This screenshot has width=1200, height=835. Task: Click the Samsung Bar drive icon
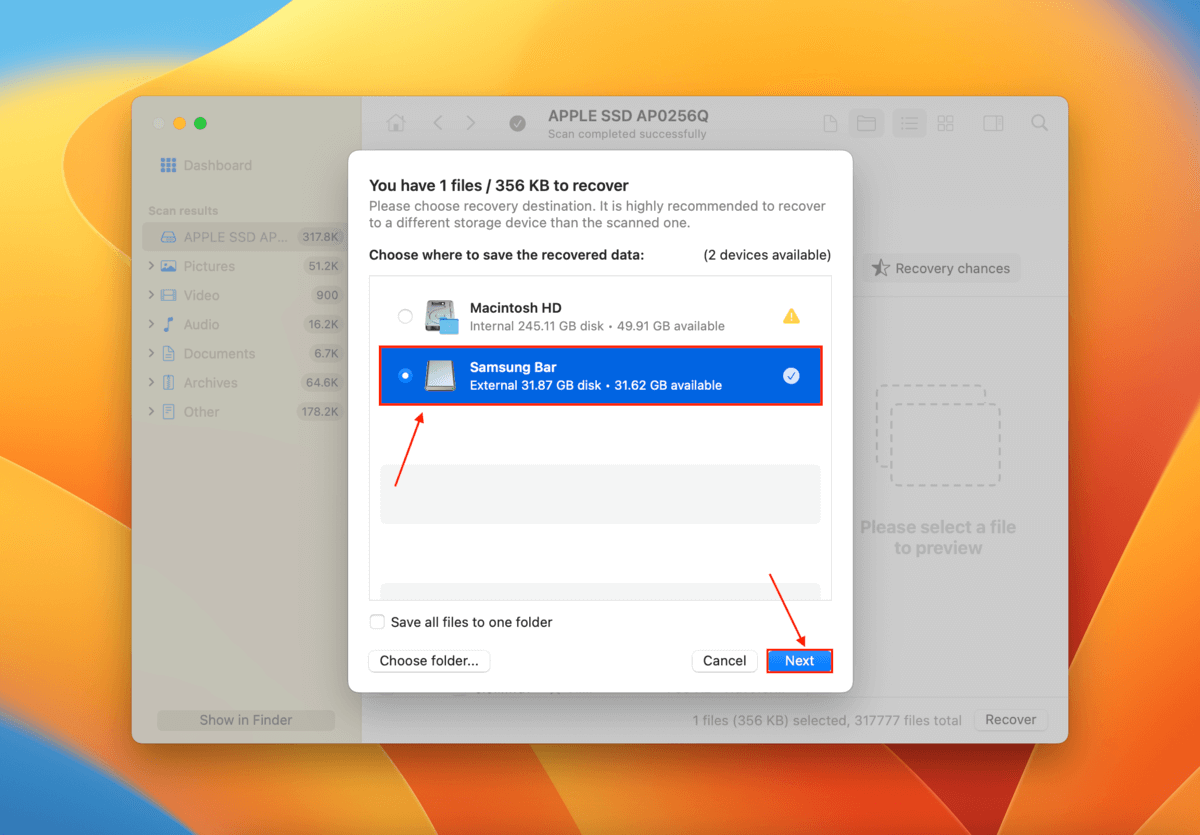440,375
